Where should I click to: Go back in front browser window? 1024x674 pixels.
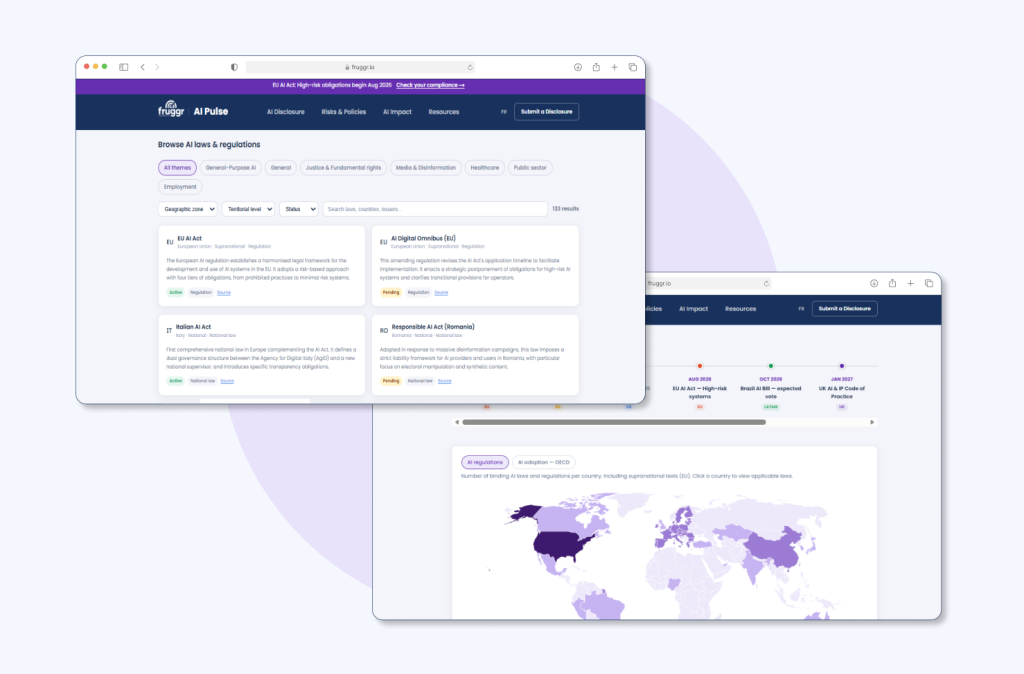(142, 67)
